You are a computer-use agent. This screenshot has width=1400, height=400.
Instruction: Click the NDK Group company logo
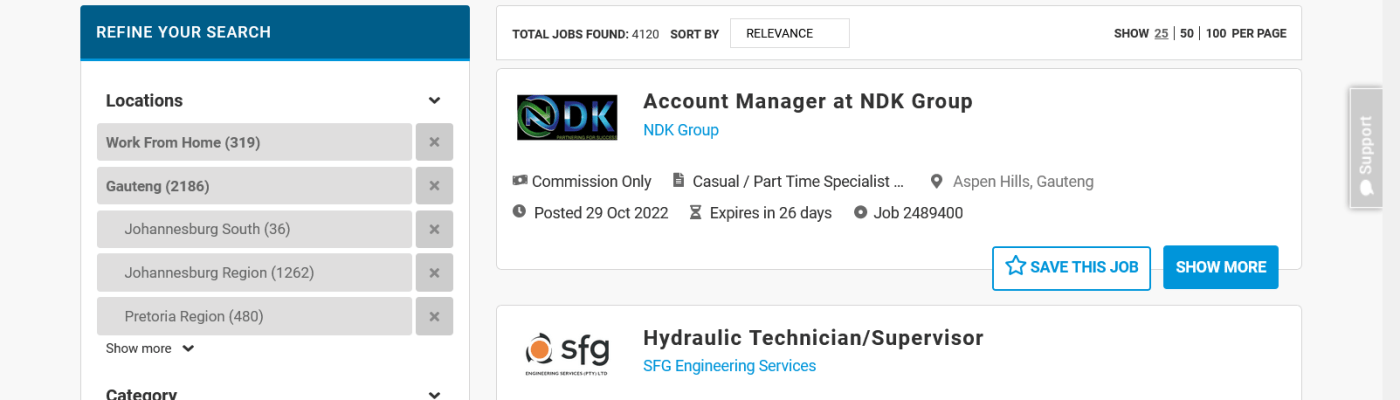point(567,117)
